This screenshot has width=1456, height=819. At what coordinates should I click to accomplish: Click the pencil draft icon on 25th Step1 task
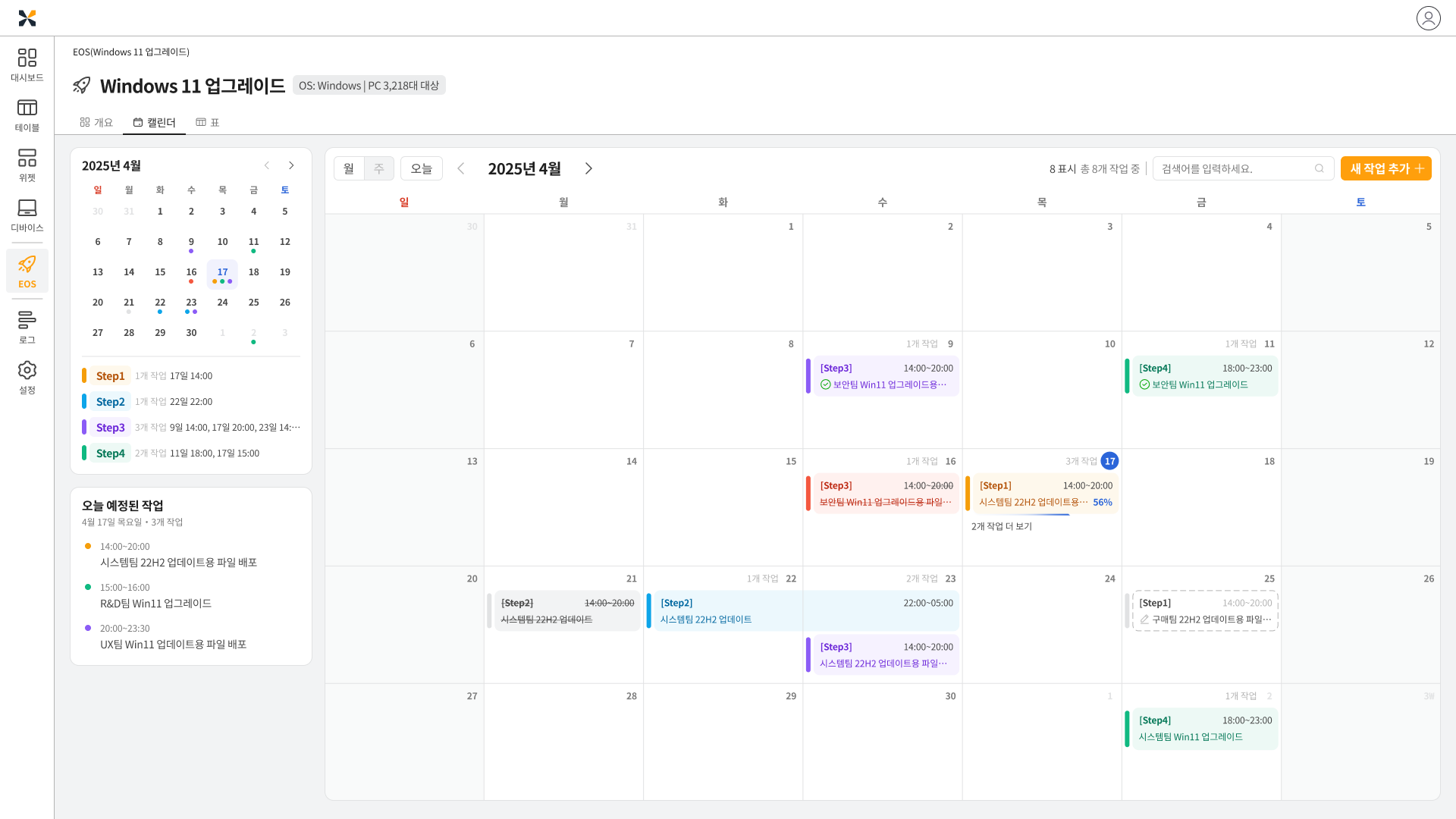(x=1144, y=620)
